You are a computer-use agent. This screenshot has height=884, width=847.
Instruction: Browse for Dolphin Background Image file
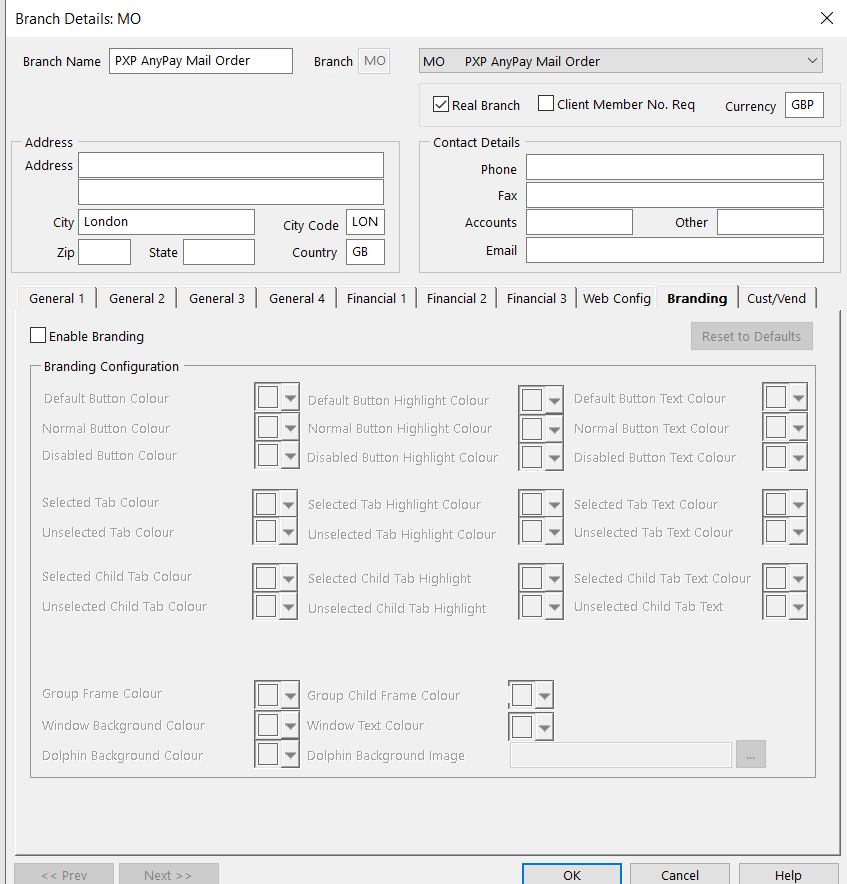point(751,754)
